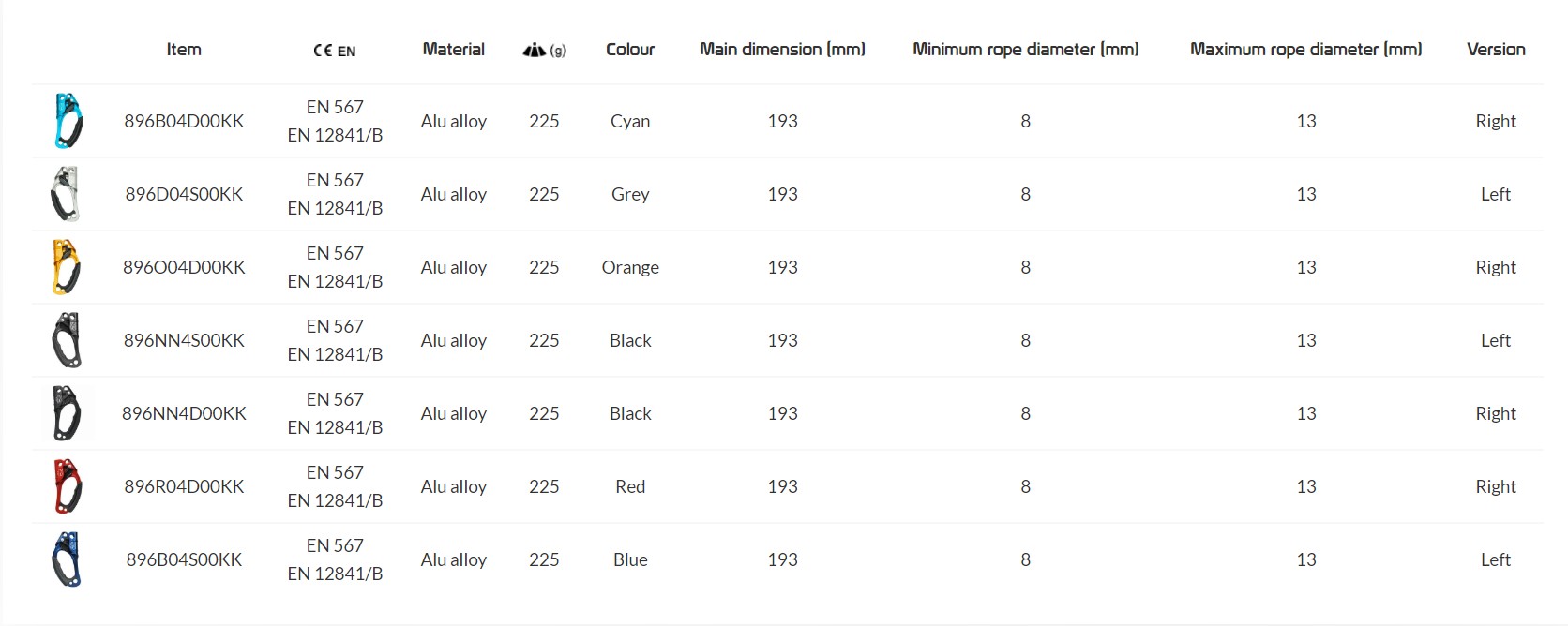The image size is (1568, 626).
Task: Select the orange ascender thumbnail
Action: click(x=66, y=267)
